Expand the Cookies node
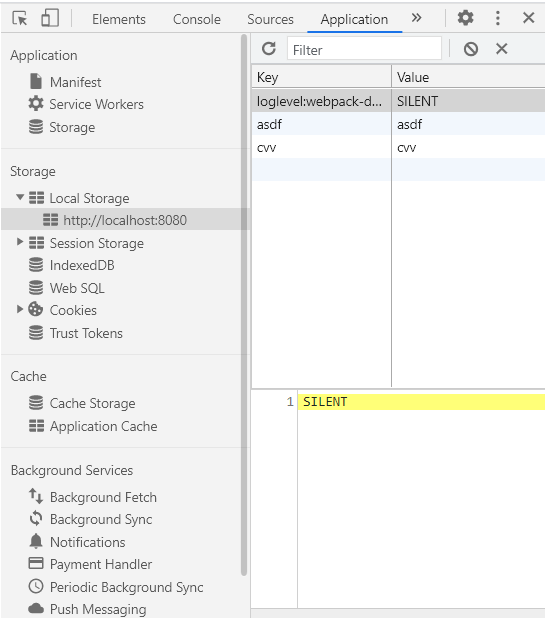 (x=20, y=309)
